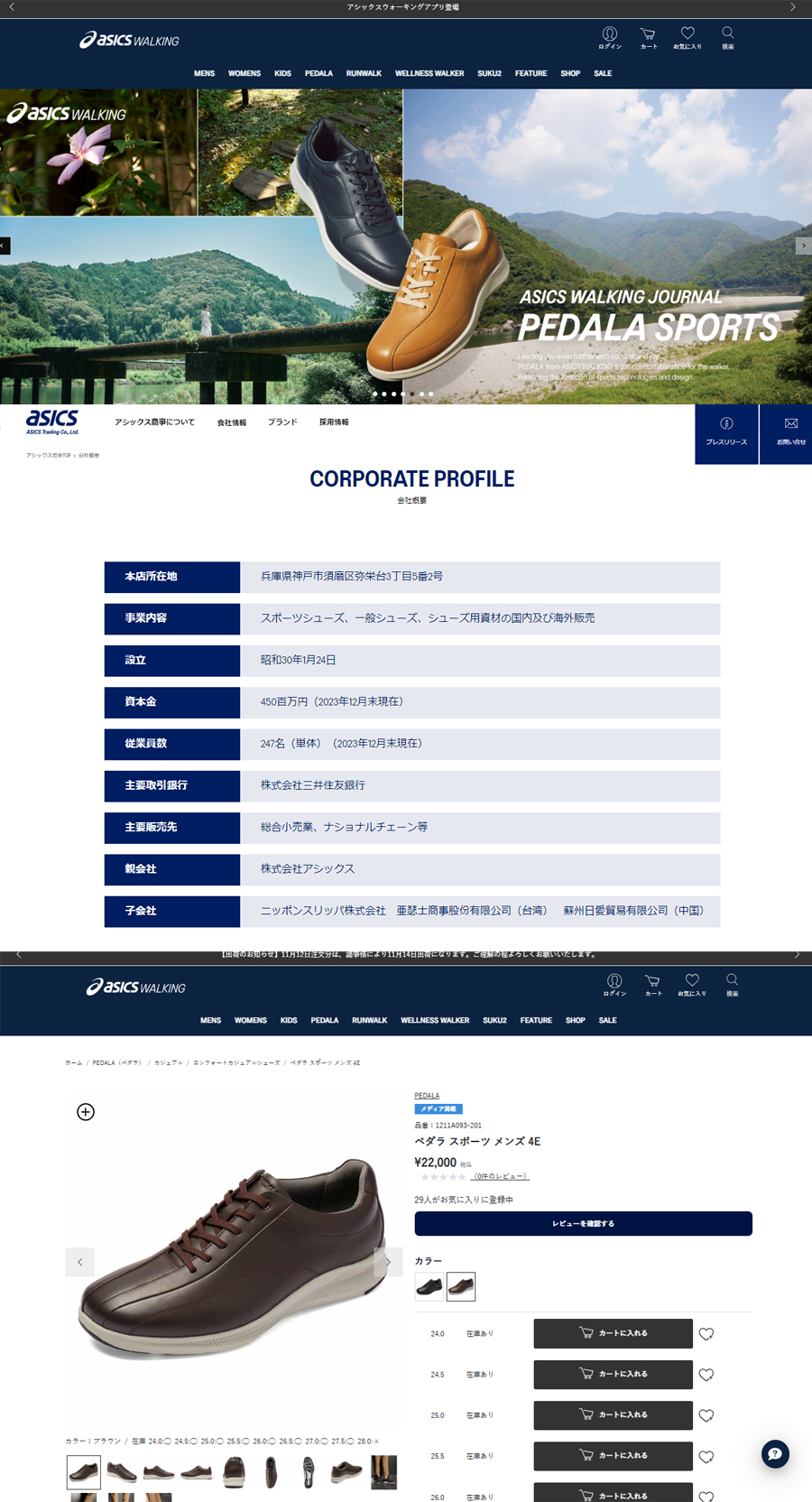This screenshot has height=1502, width=812.
Task: Click メディア掲載 badge
Action: [438, 1108]
